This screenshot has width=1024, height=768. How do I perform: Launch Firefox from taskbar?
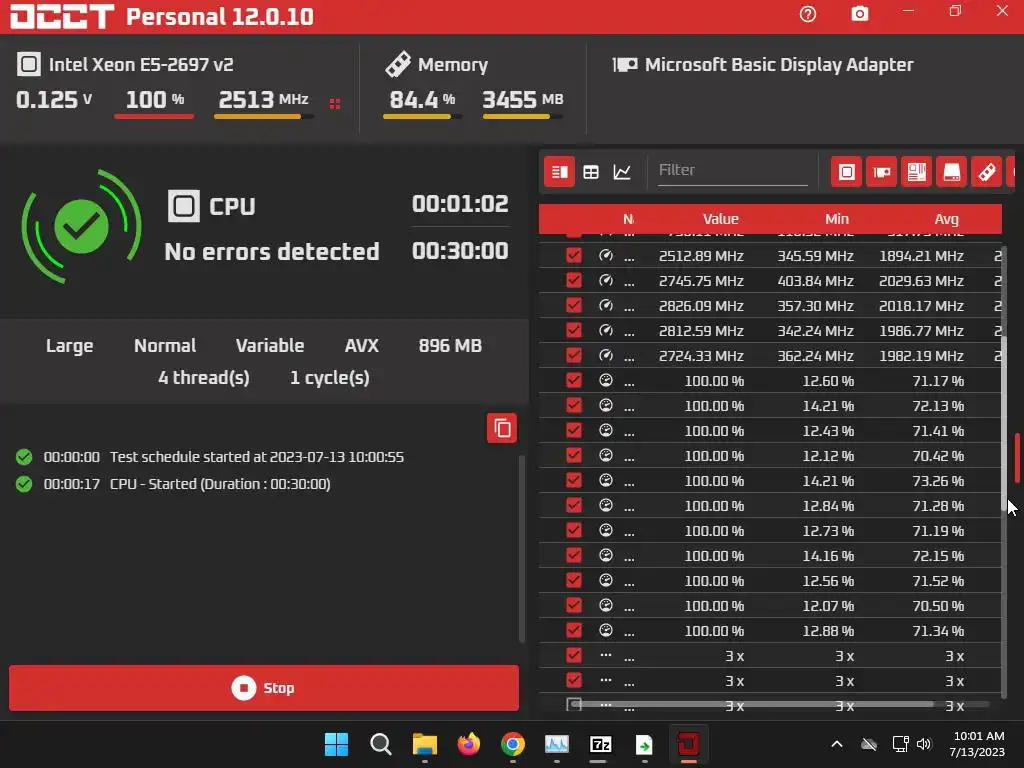[468, 744]
